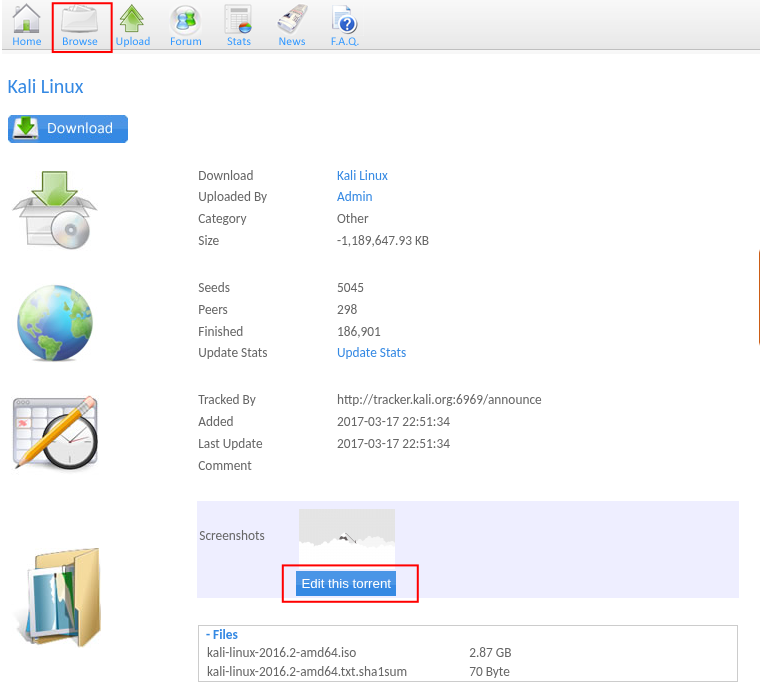Click the Edit this torrent button
Viewport: 760px width, 687px height.
346,584
